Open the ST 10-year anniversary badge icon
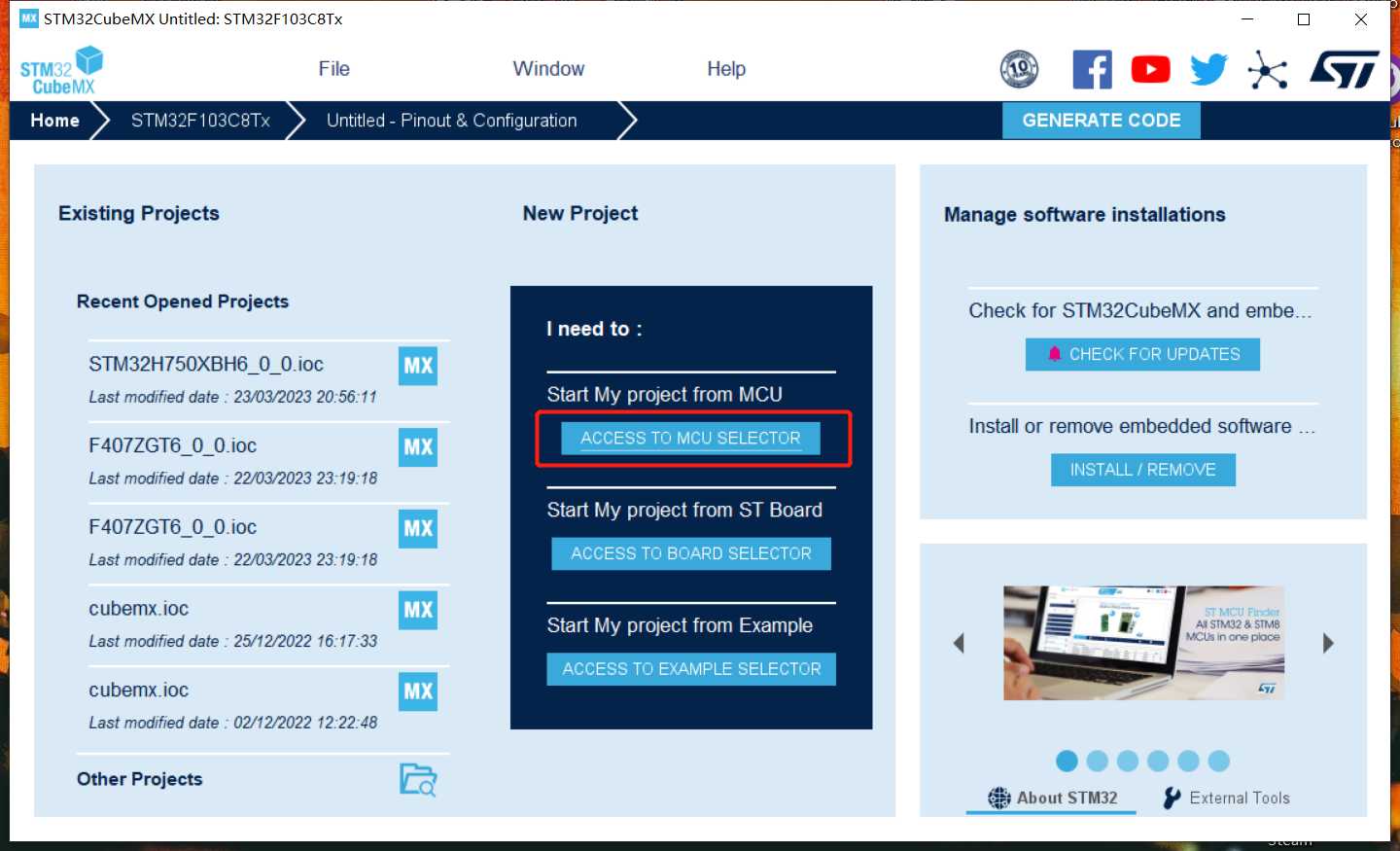1400x851 pixels. pos(1019,69)
